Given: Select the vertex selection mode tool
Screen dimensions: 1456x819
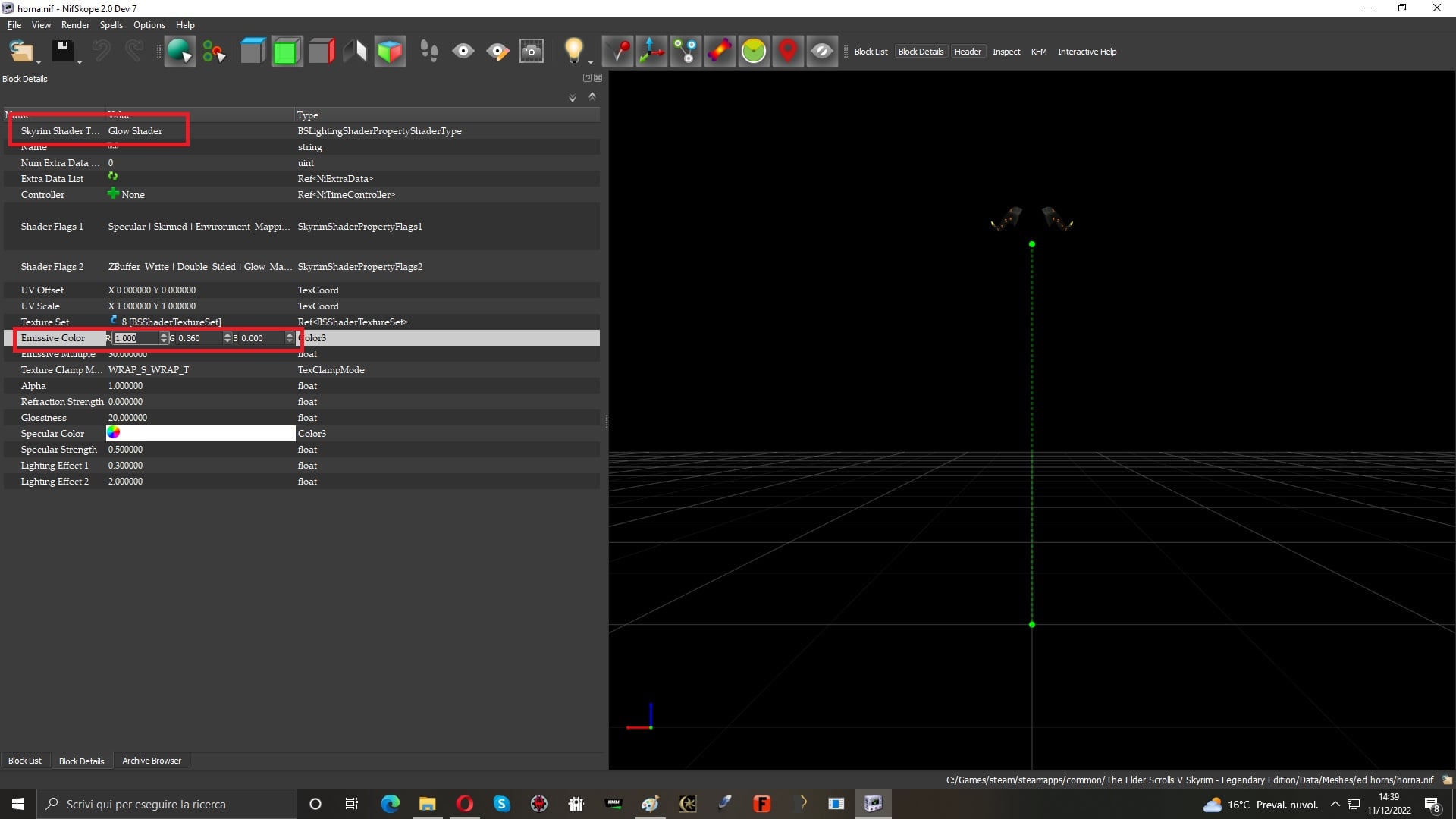Looking at the screenshot, I should click(214, 52).
